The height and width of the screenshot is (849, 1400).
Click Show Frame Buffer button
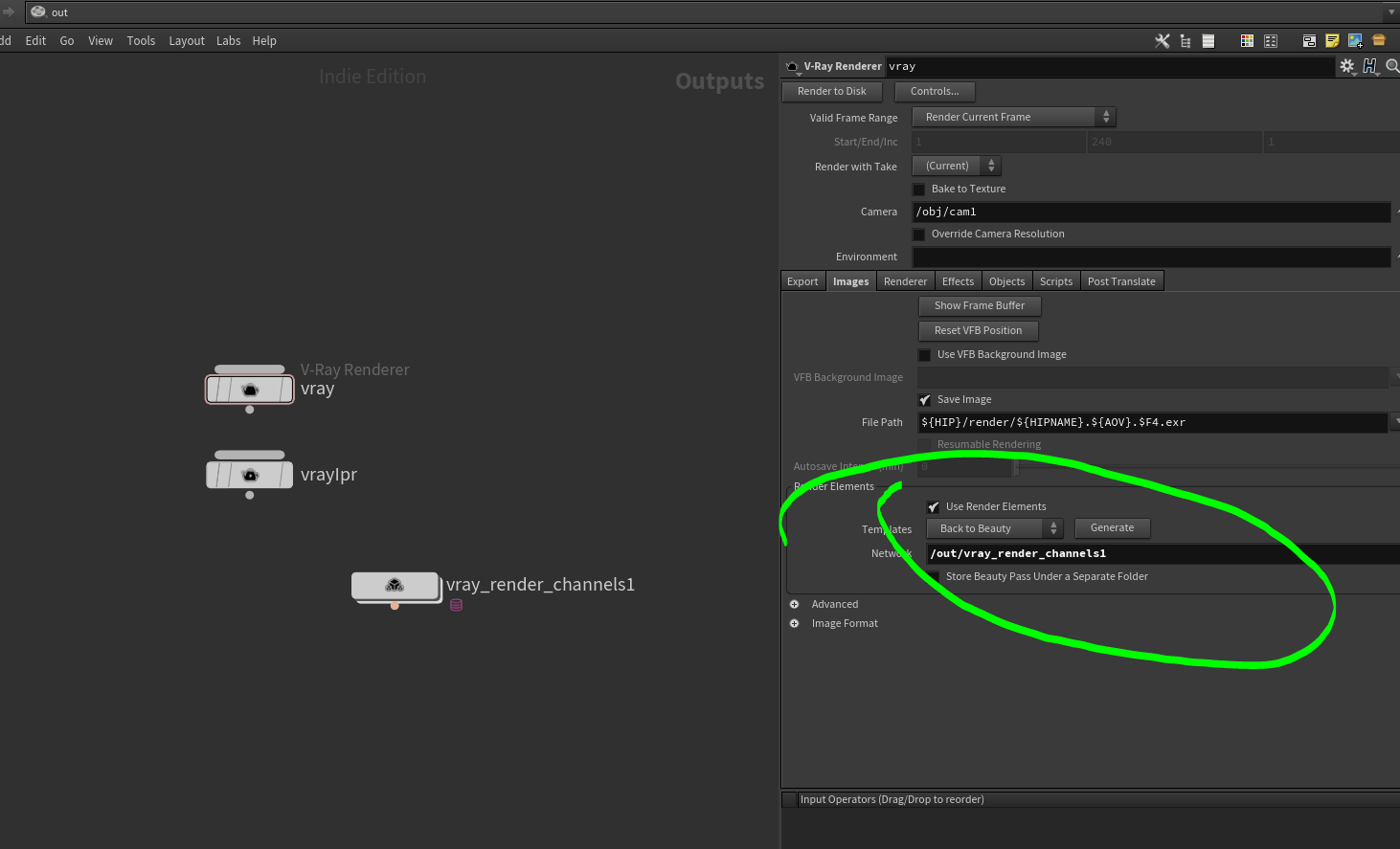pos(980,306)
